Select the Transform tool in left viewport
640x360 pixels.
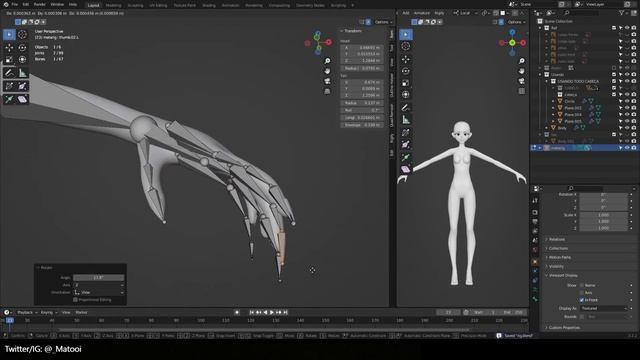(x=22, y=60)
